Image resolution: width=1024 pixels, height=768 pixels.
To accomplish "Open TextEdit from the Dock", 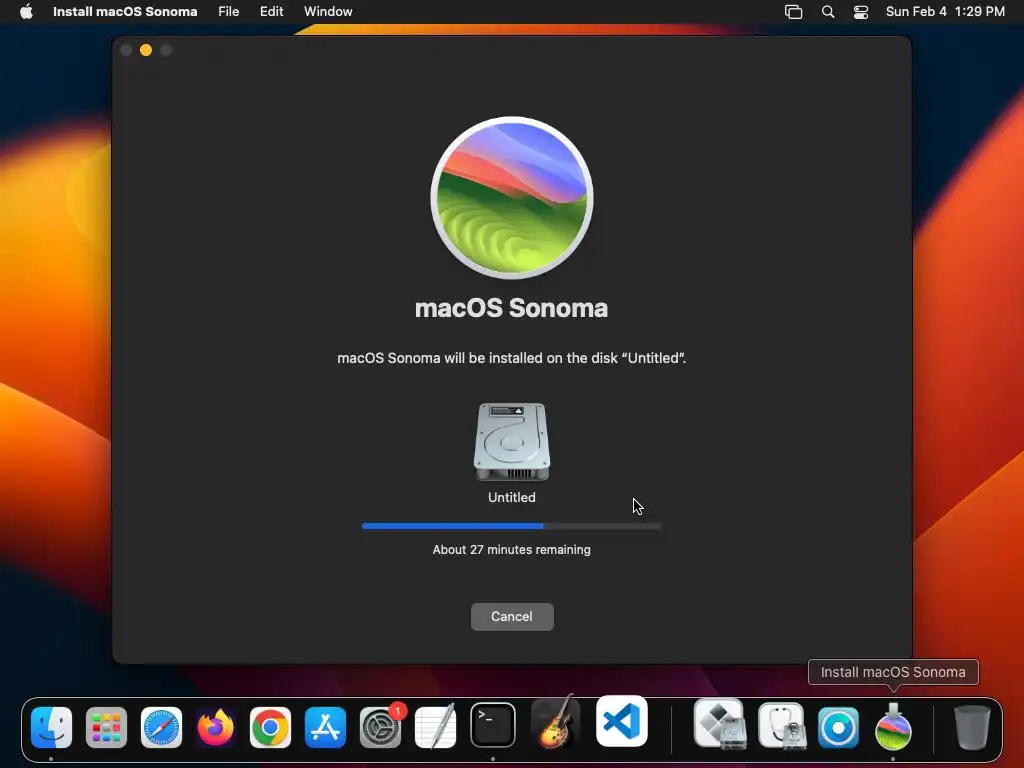I will coord(436,727).
